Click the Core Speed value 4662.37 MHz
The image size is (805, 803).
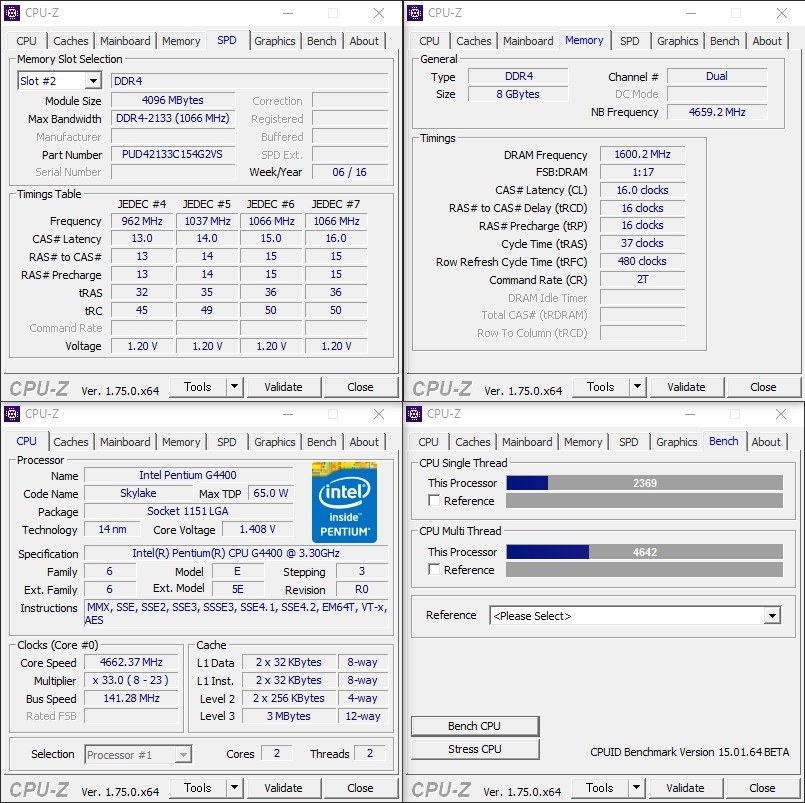click(131, 662)
